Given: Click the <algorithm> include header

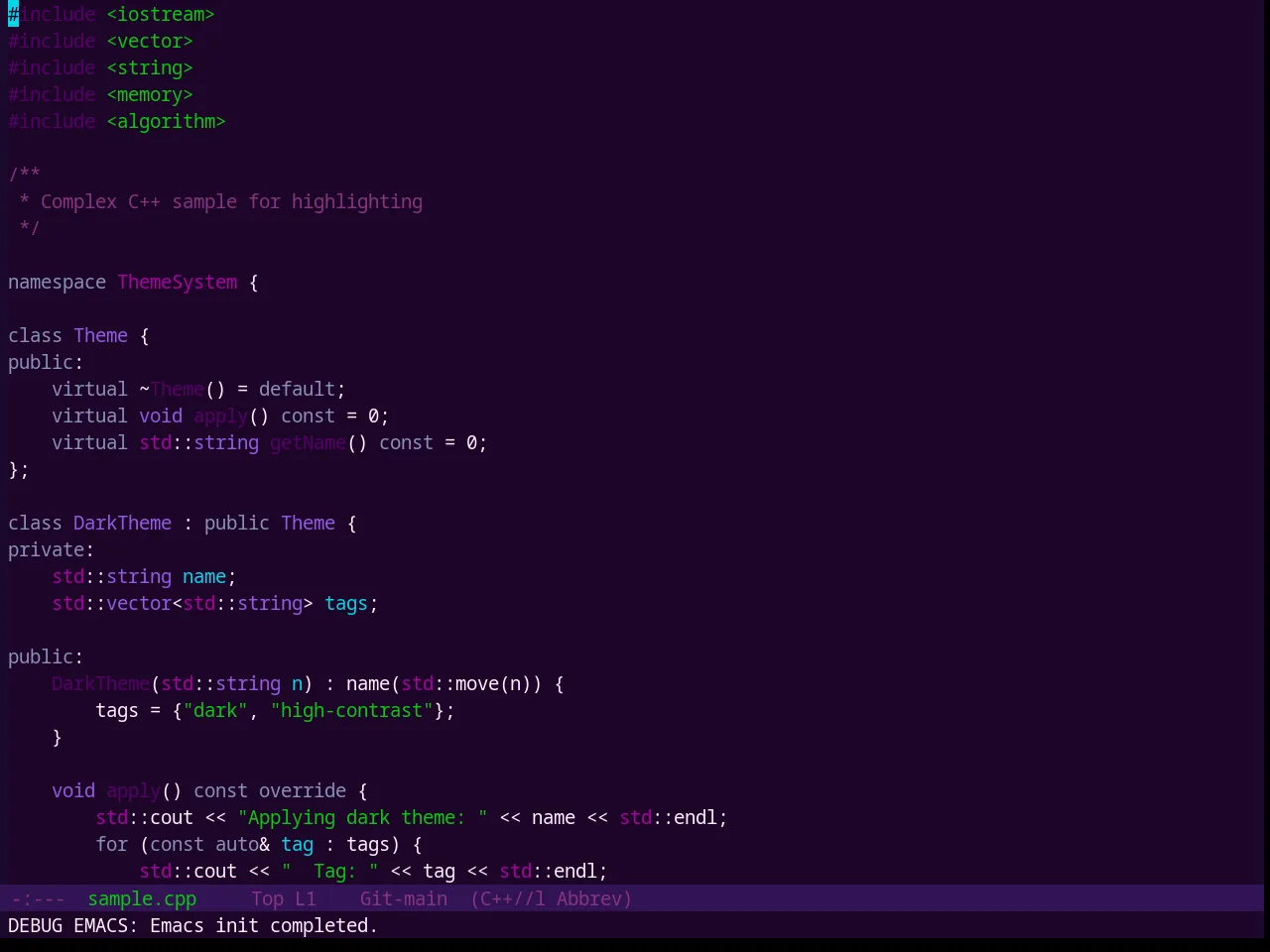Looking at the screenshot, I should 166,121.
